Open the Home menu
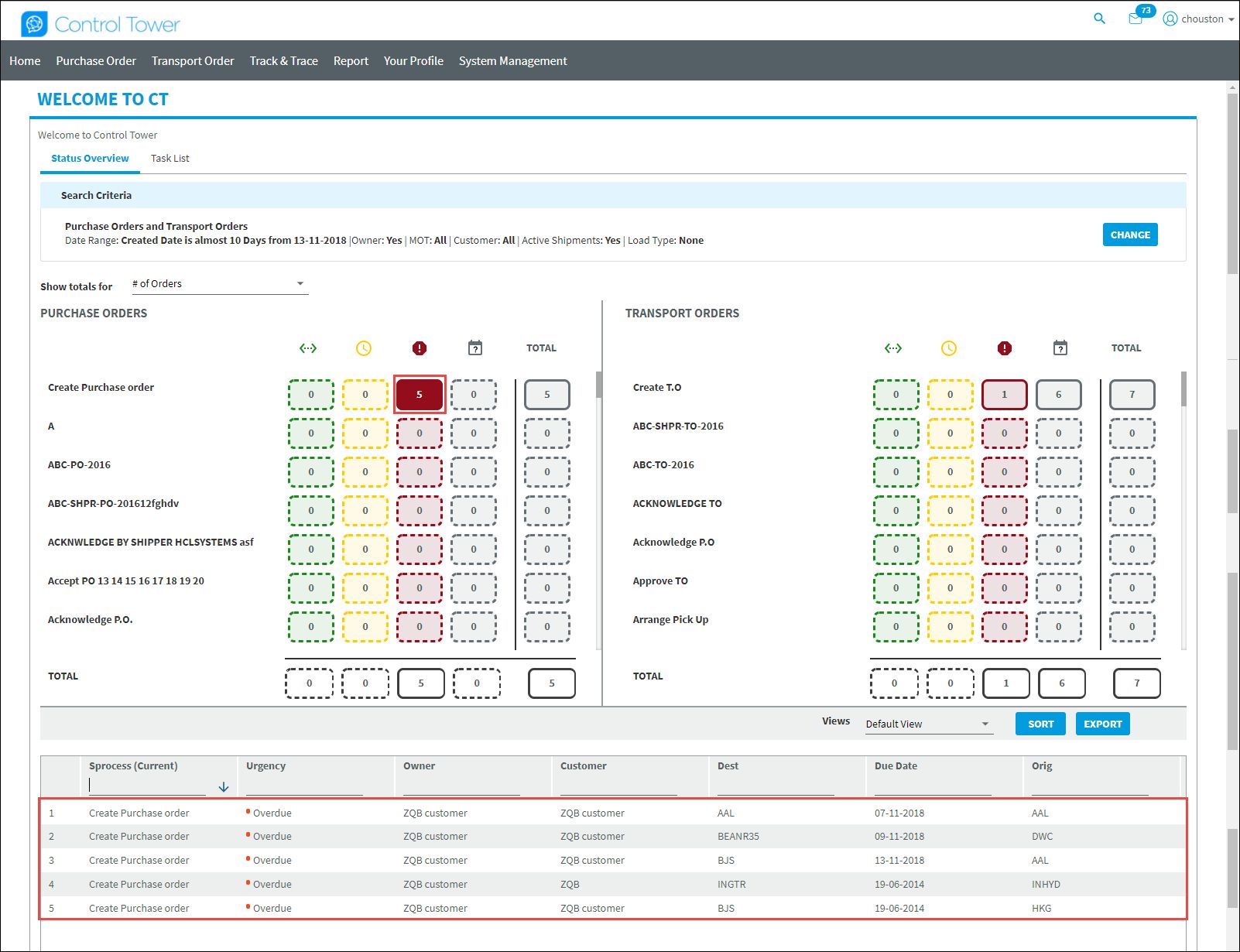The image size is (1240, 952). (x=25, y=60)
